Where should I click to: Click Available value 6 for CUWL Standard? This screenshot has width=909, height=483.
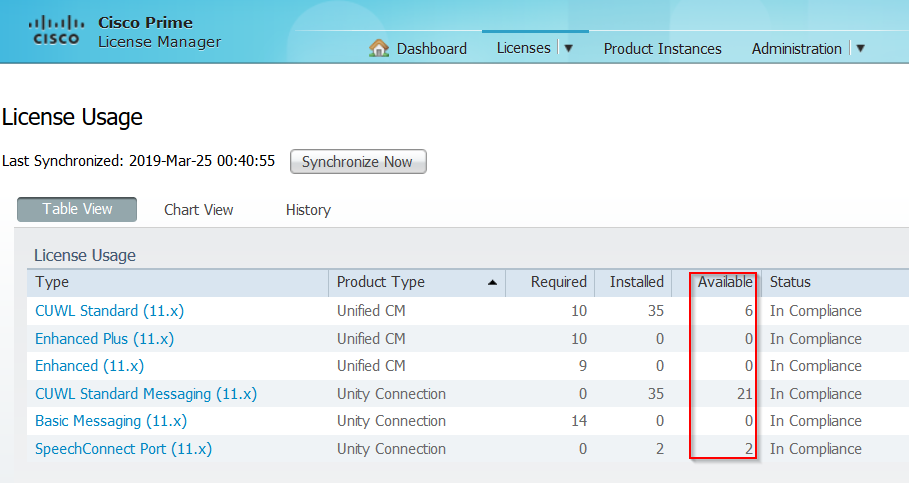(x=748, y=311)
